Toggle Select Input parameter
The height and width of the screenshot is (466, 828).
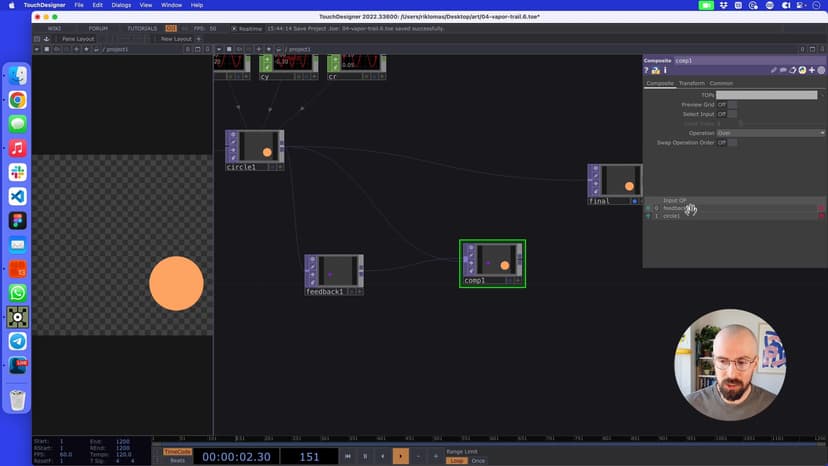pos(733,114)
